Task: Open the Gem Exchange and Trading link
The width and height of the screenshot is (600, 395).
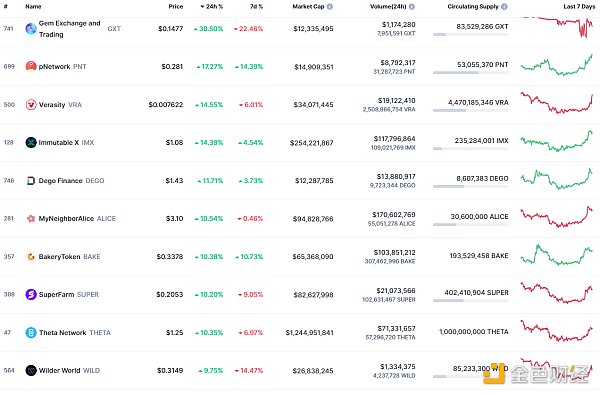Action: 69,29
